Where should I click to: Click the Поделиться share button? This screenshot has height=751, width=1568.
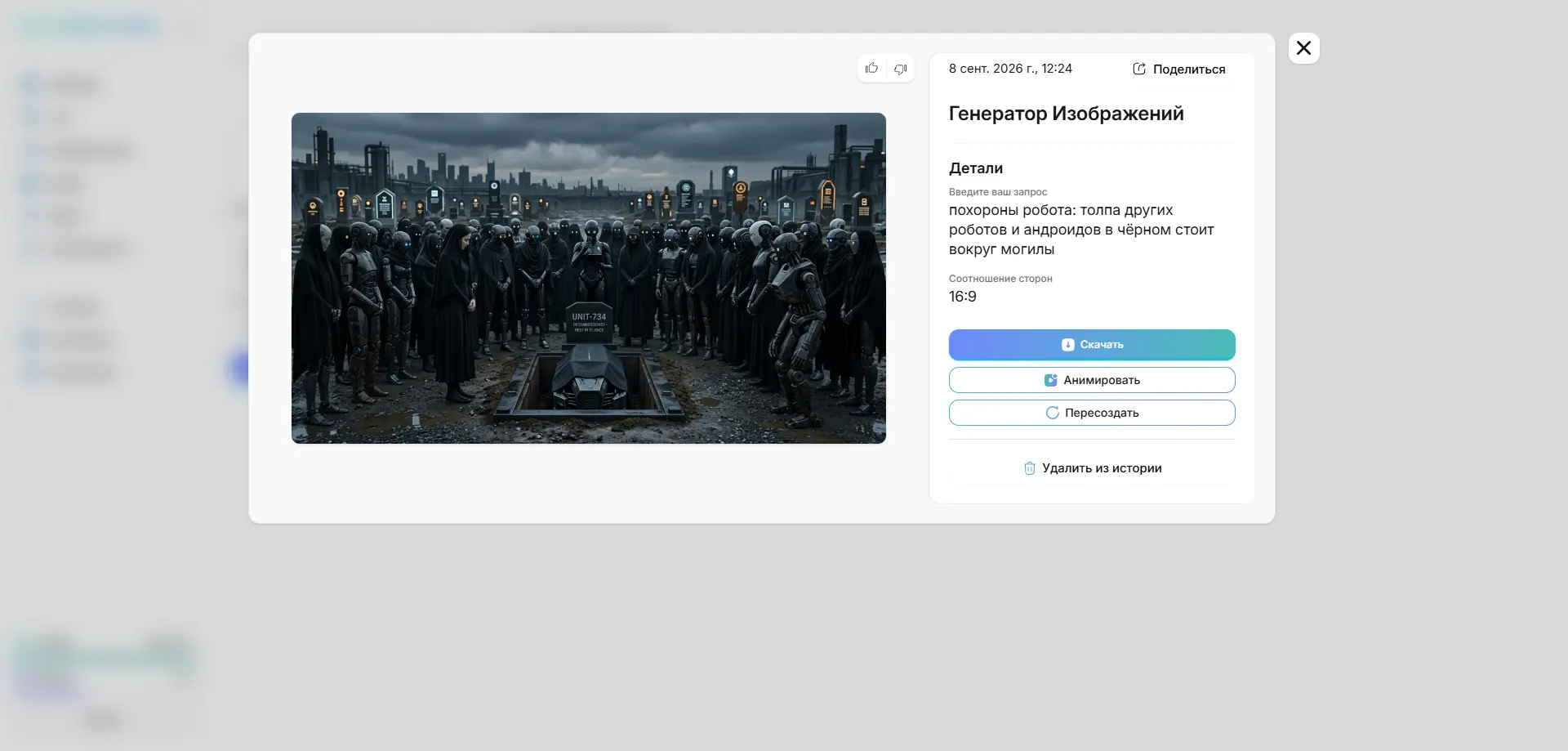point(1178,69)
